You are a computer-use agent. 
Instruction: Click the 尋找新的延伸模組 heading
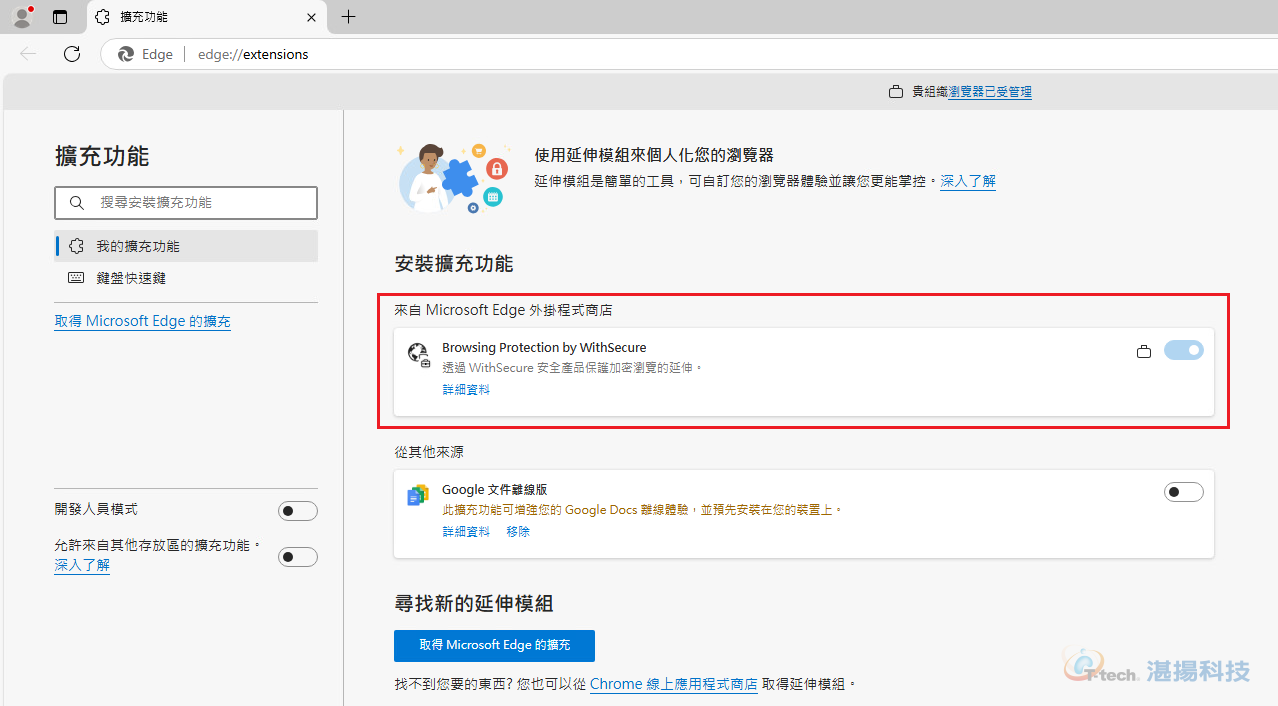click(x=474, y=604)
